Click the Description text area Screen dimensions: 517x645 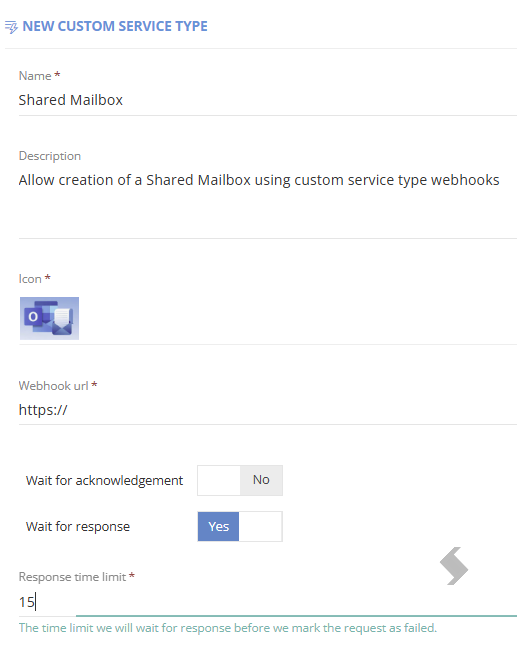(x=268, y=204)
